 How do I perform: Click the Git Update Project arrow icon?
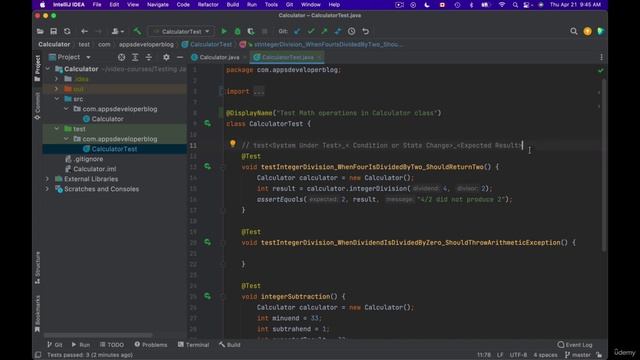297,31
